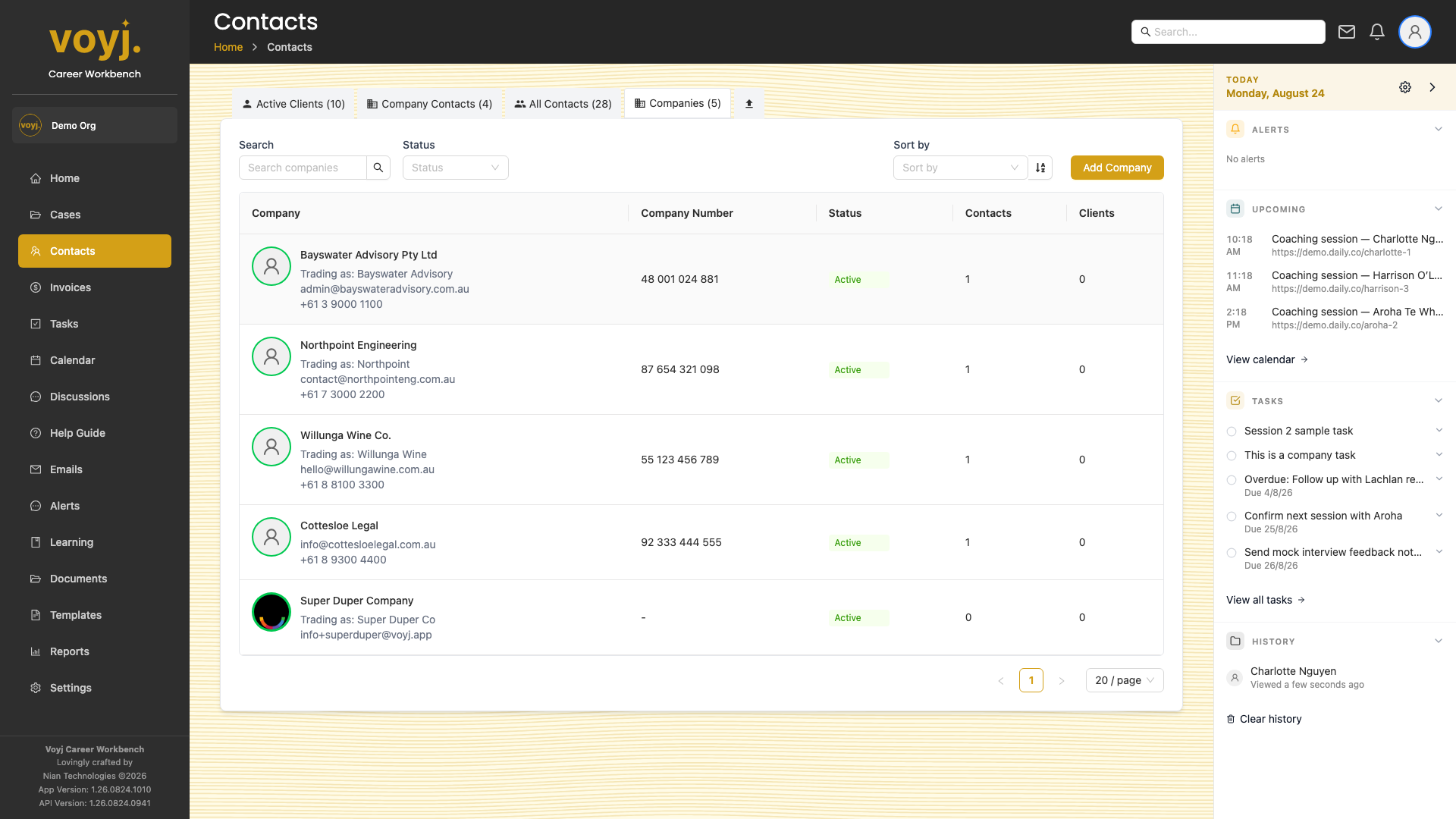Screen dimensions: 1456x819
Task: Collapse the right sidebar with the arrow
Action: [x=1432, y=87]
